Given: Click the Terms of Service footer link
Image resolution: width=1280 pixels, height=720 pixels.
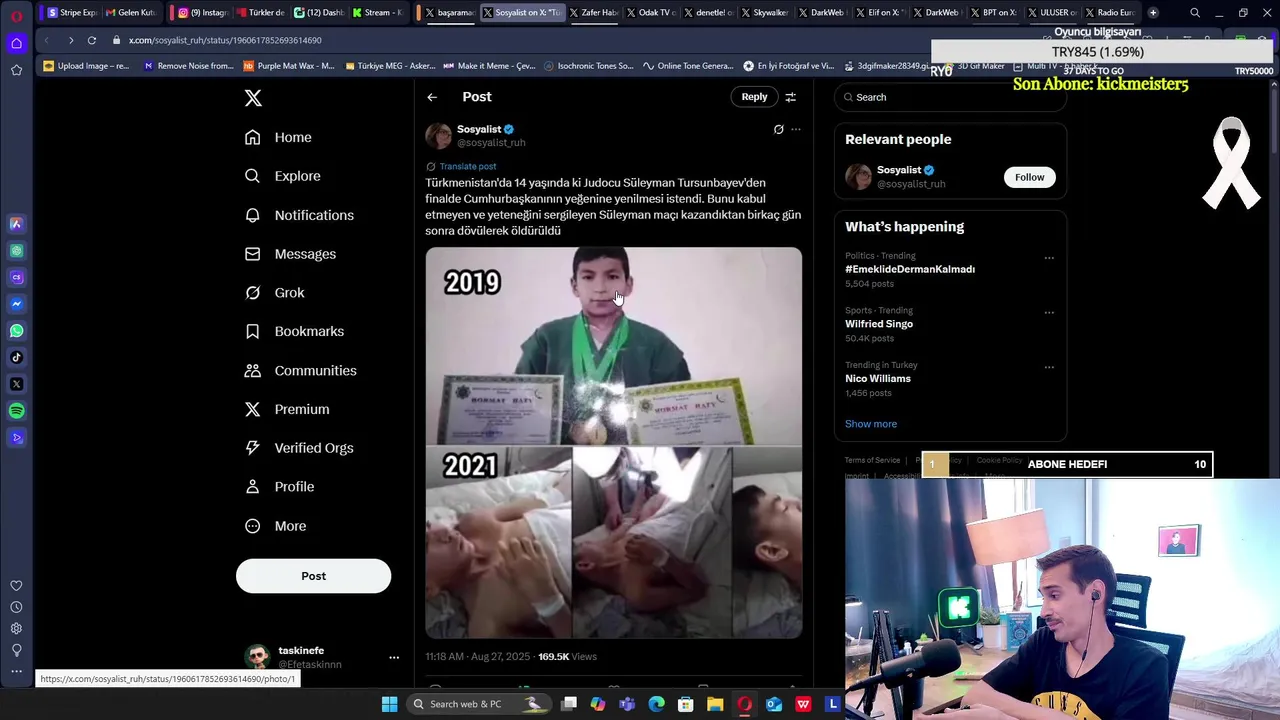Looking at the screenshot, I should 872,460.
